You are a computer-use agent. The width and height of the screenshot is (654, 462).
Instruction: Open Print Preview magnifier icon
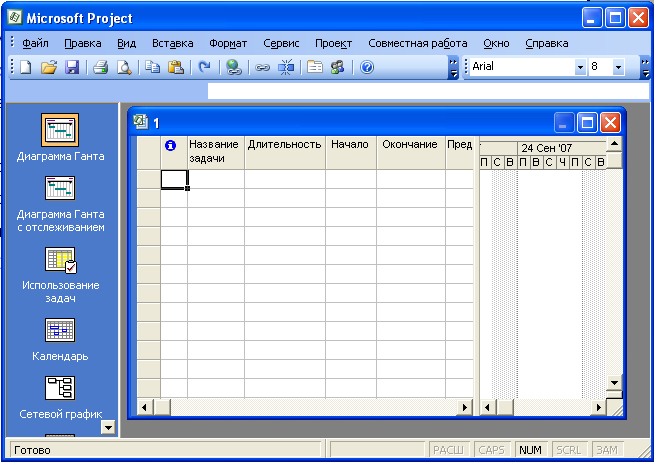click(124, 67)
